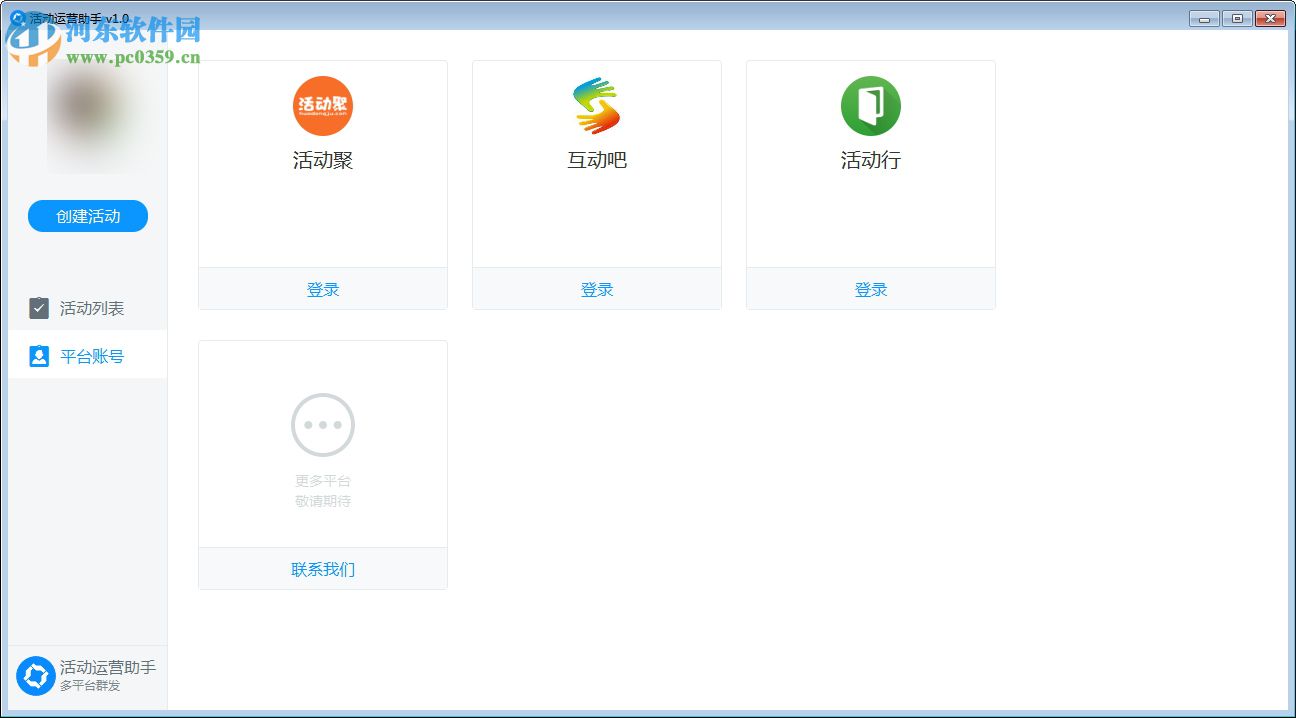
Task: Click 登录 under the 活动行 card
Action: coord(870,289)
